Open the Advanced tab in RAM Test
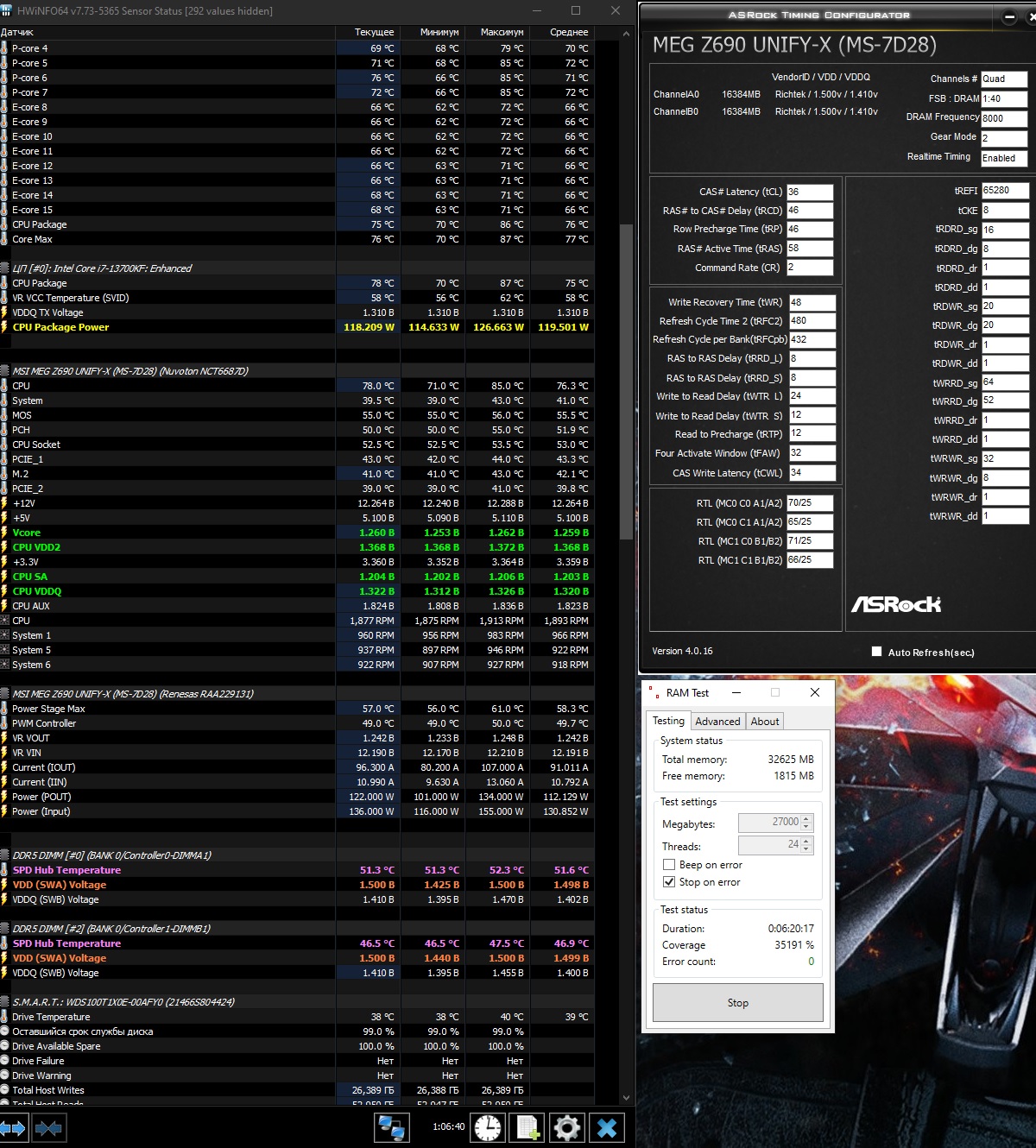The image size is (1036, 1148). click(x=717, y=722)
